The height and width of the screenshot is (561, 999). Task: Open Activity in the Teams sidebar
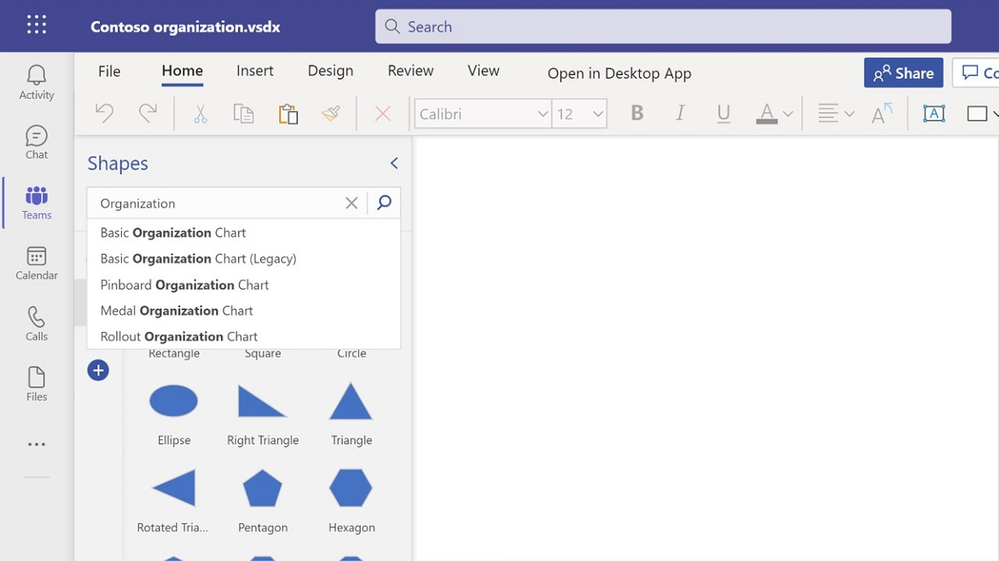(36, 83)
